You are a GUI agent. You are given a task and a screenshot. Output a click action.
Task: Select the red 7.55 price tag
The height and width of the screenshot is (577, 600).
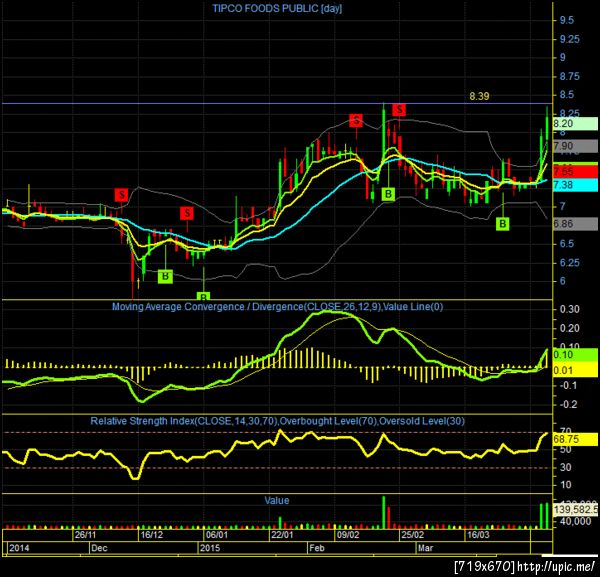coord(575,171)
